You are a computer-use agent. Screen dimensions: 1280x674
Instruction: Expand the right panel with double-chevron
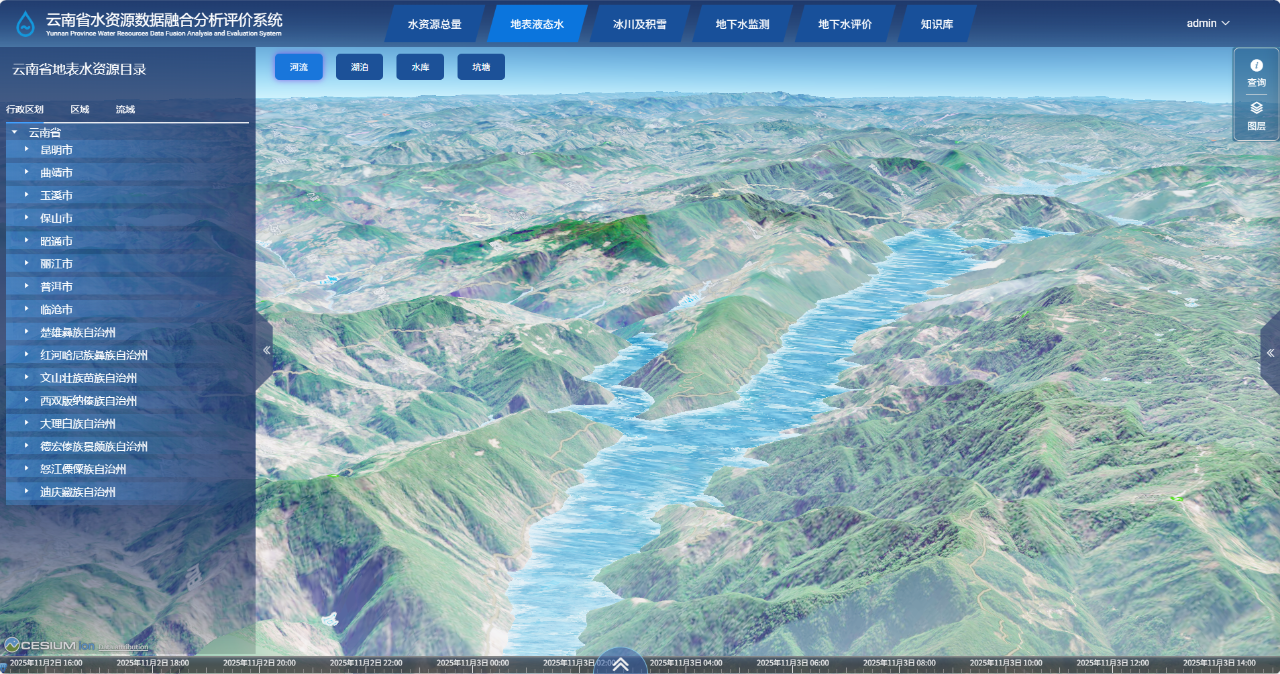pos(1270,353)
